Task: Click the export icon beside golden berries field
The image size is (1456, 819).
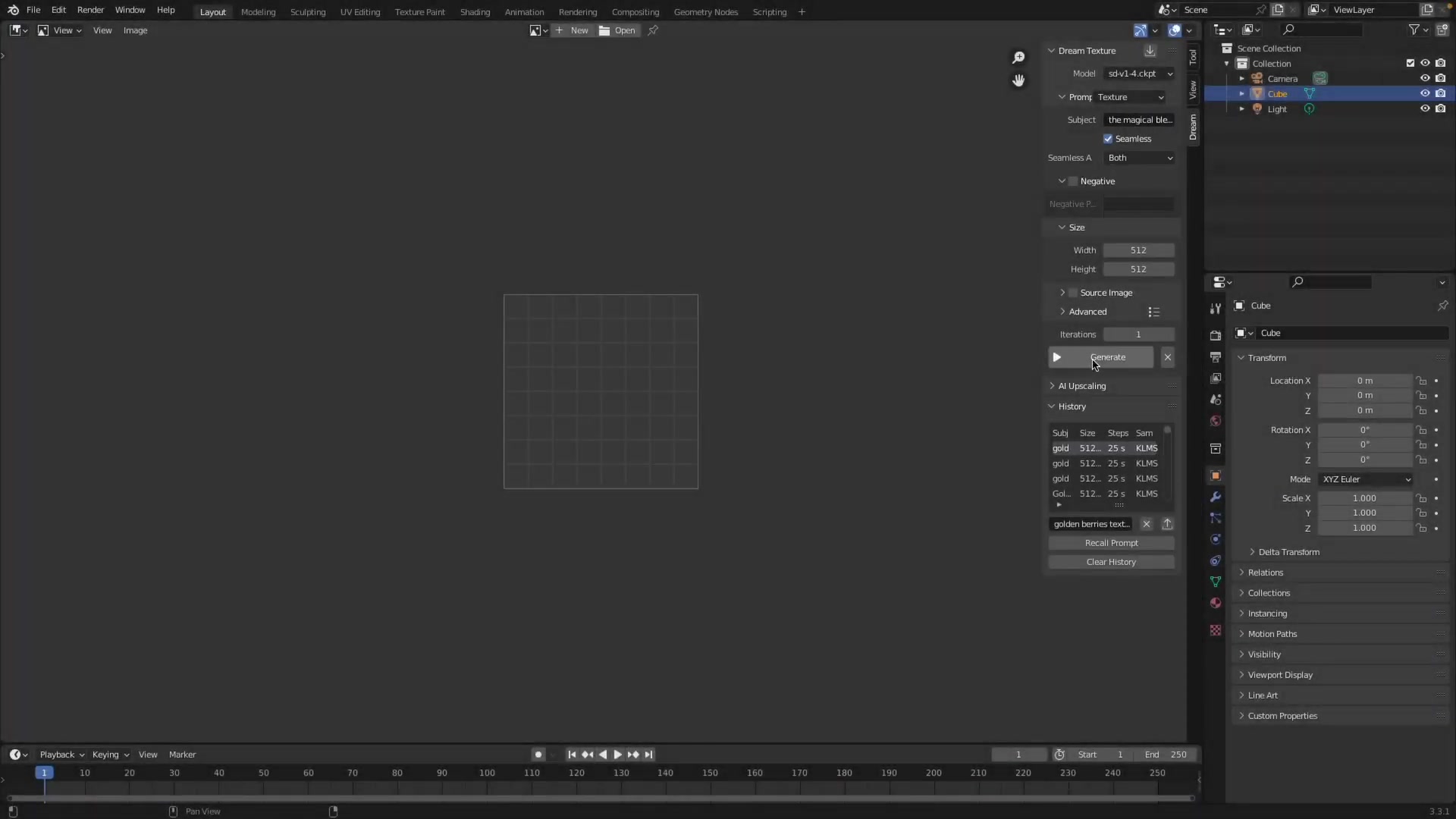Action: [1168, 524]
